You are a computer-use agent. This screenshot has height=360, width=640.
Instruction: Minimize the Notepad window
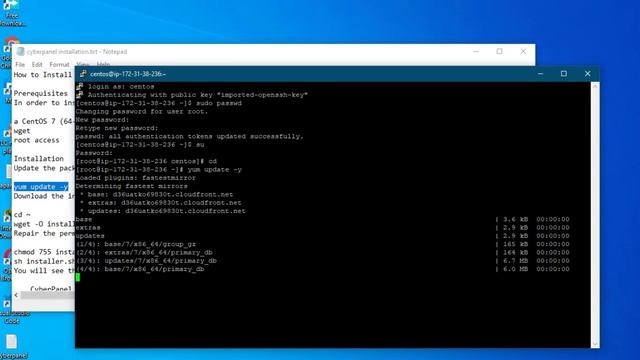[476, 51]
